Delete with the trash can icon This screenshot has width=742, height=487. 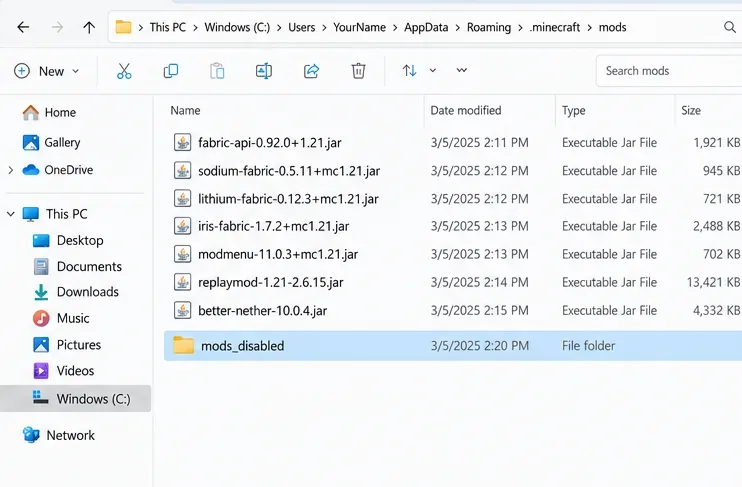tap(358, 71)
